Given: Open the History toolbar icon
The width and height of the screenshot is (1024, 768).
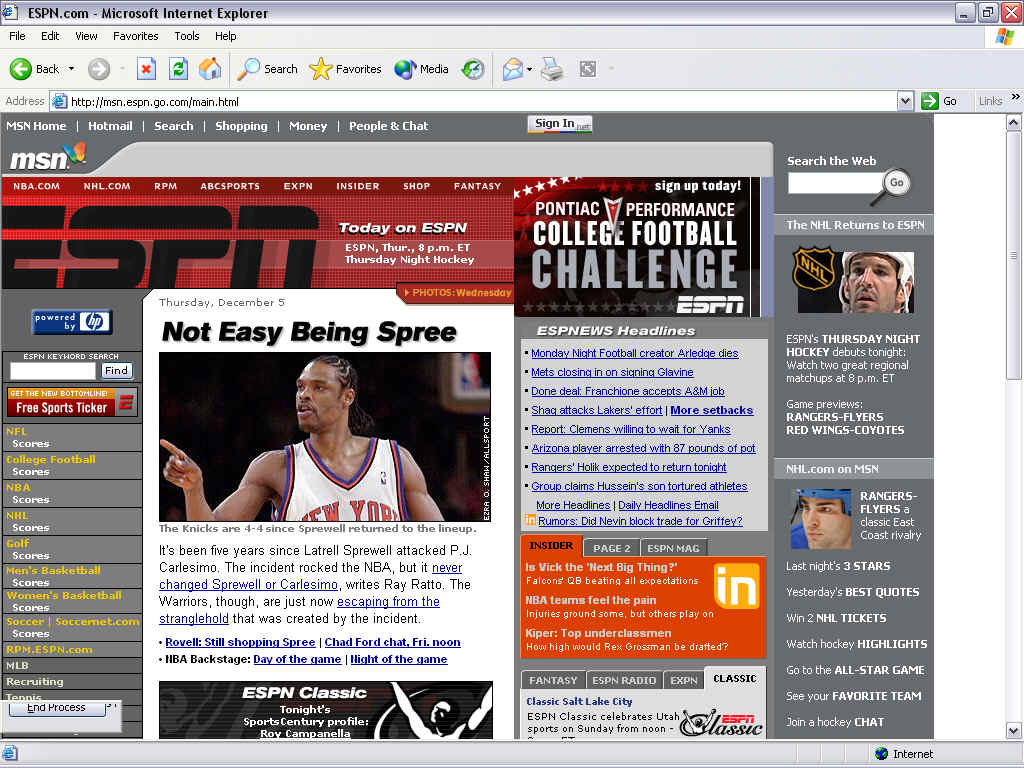Looking at the screenshot, I should (x=473, y=69).
